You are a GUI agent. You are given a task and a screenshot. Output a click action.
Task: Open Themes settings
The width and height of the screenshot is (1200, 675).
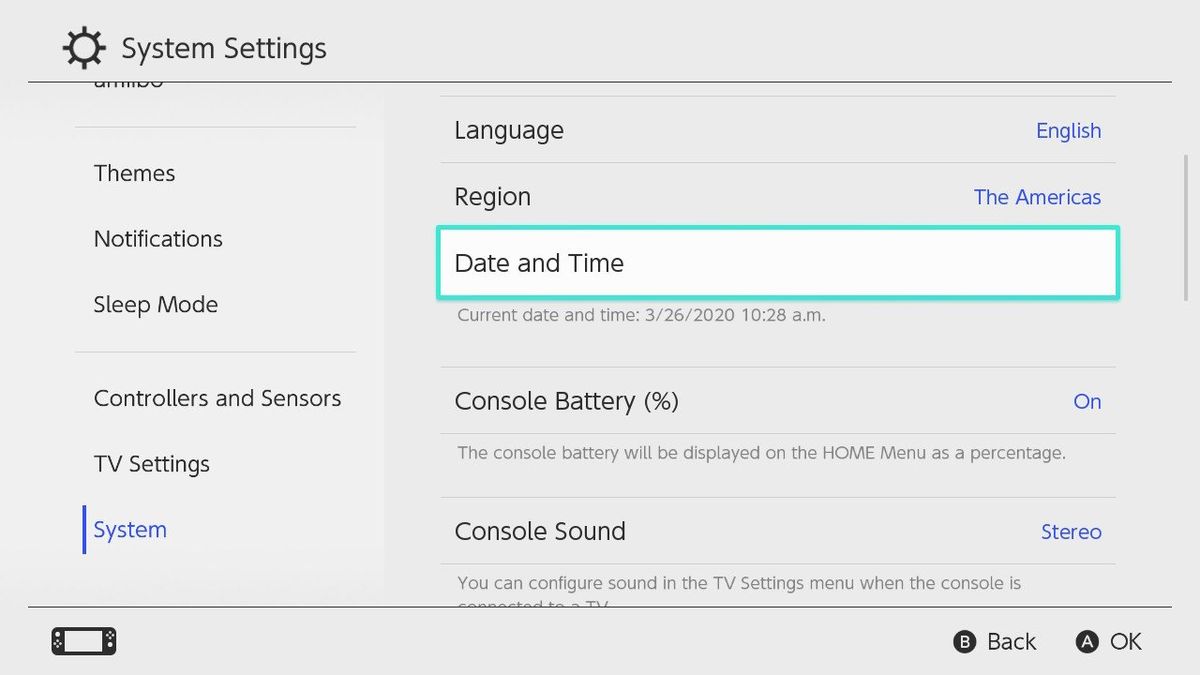(134, 173)
